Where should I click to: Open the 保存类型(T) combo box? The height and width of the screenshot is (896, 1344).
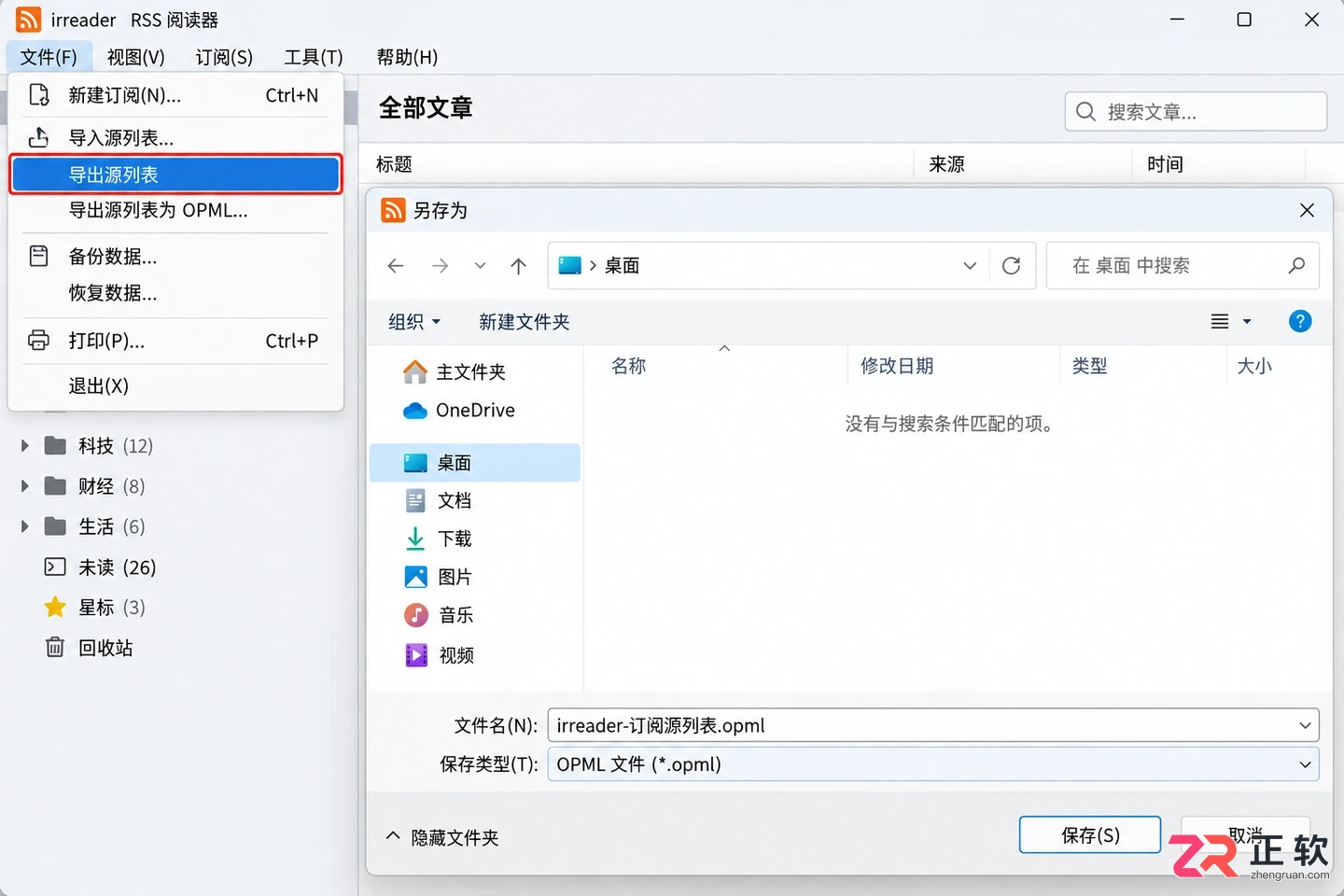933,764
